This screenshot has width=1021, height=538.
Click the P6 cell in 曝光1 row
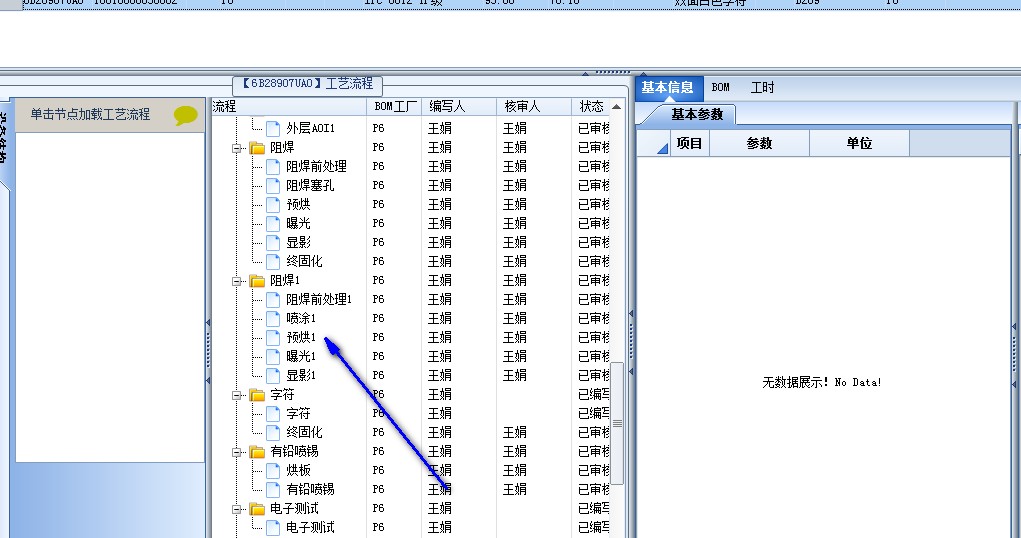(378, 356)
